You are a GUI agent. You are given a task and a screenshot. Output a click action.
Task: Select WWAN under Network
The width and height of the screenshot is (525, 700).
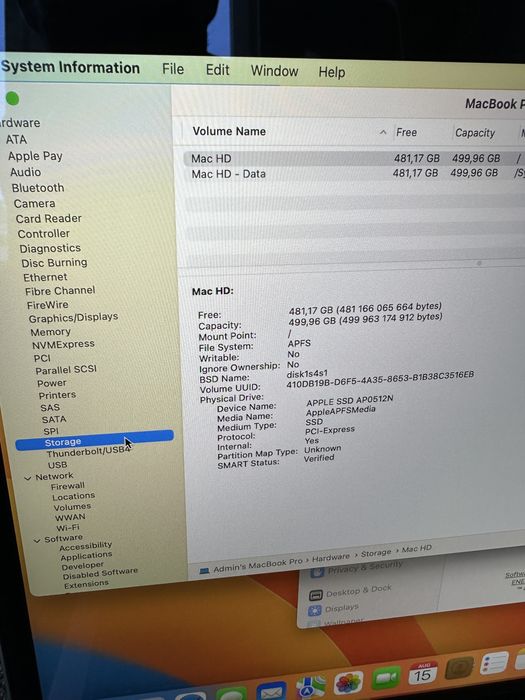[x=70, y=517]
